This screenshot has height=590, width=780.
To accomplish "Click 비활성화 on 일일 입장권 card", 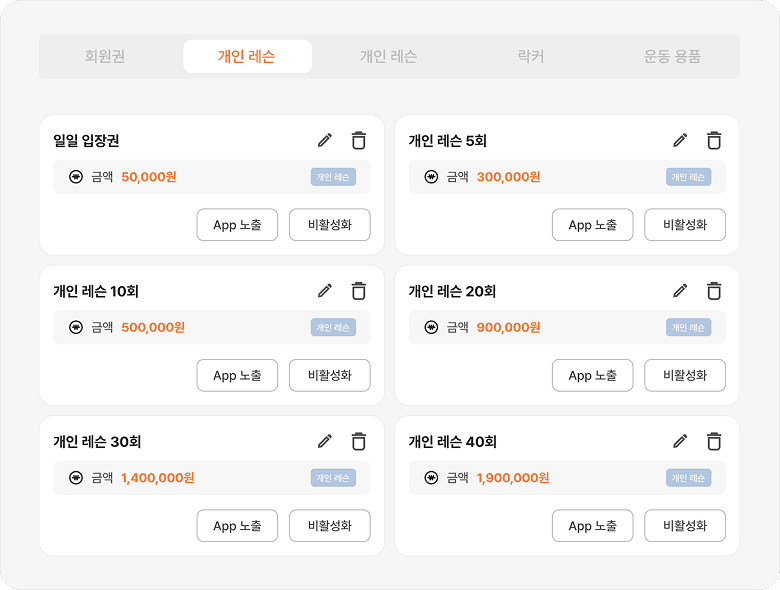I will coord(330,225).
